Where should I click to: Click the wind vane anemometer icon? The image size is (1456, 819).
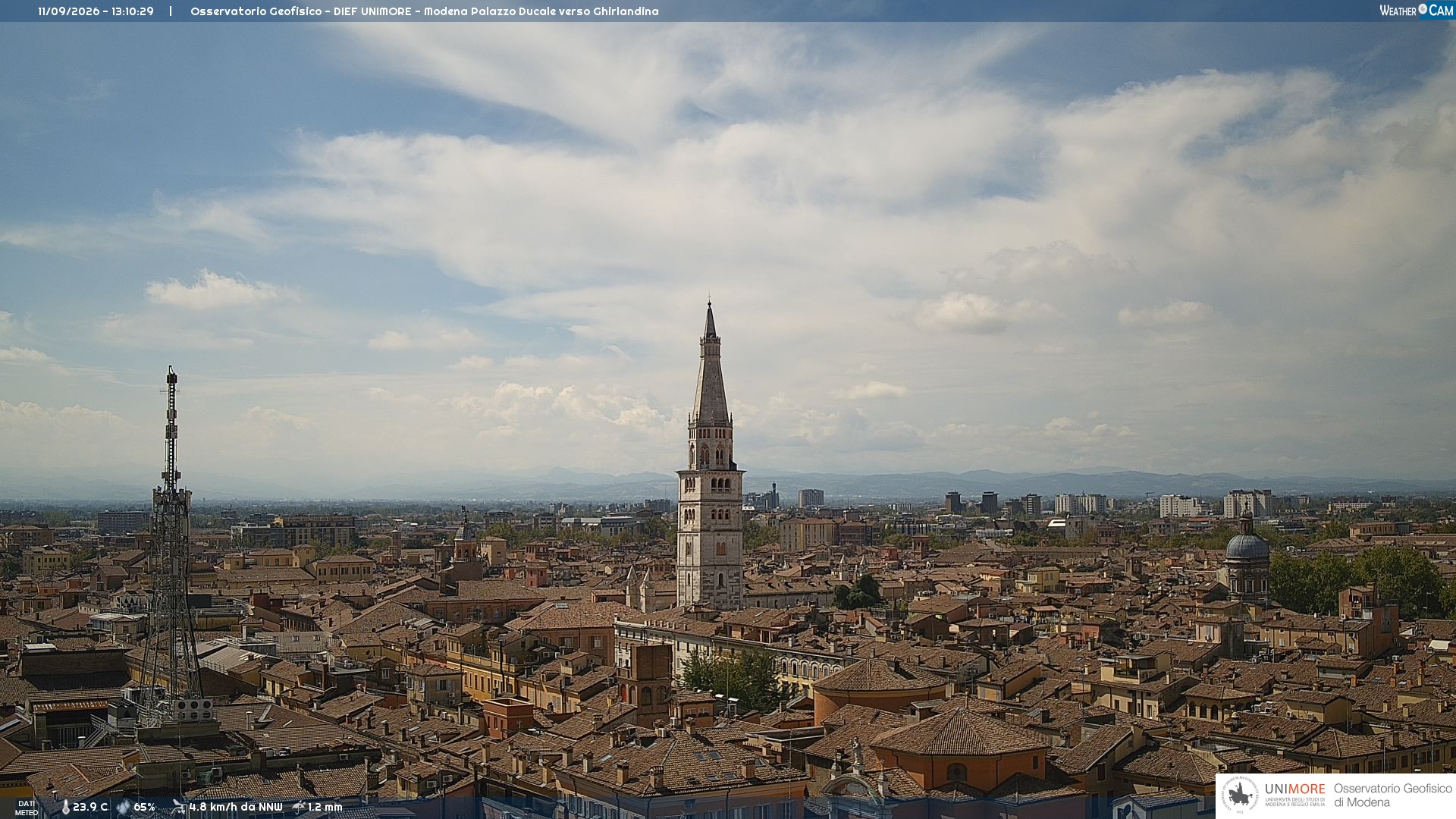179,807
